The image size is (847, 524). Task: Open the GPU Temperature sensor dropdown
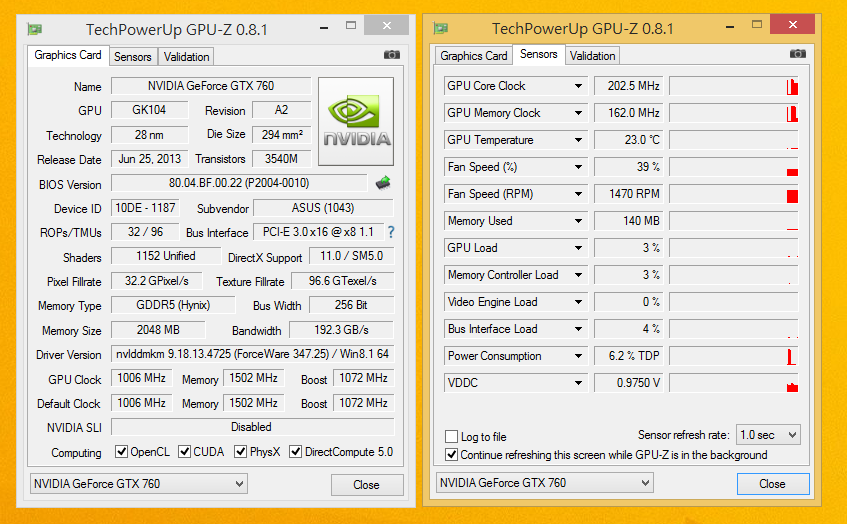click(578, 140)
